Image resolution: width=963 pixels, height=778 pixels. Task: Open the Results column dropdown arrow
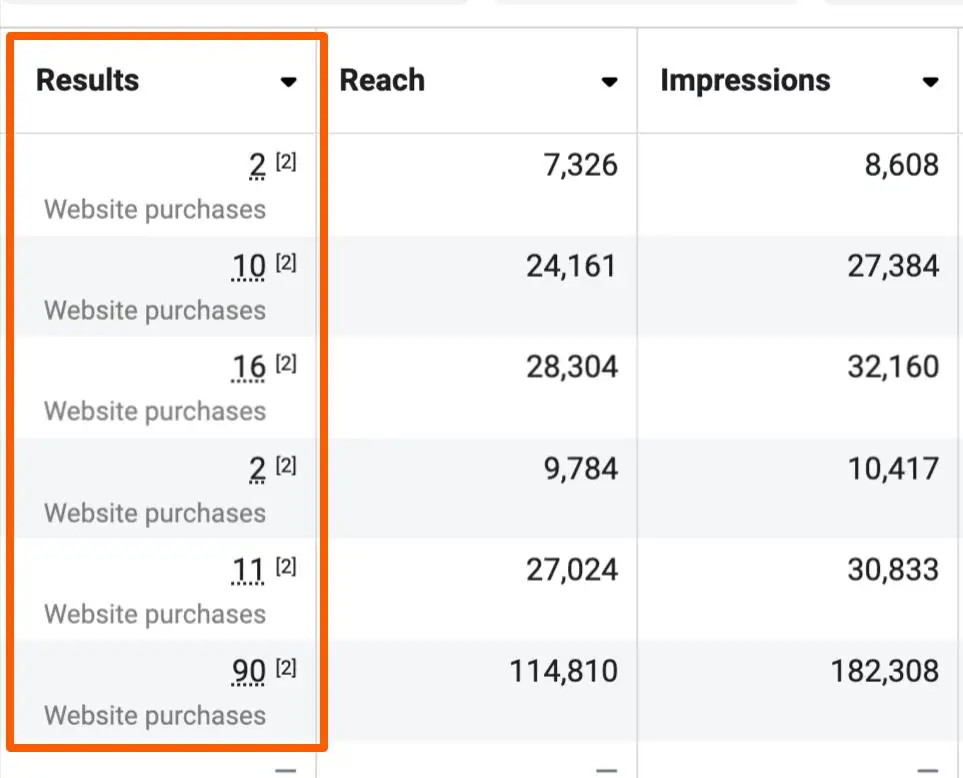coord(289,82)
